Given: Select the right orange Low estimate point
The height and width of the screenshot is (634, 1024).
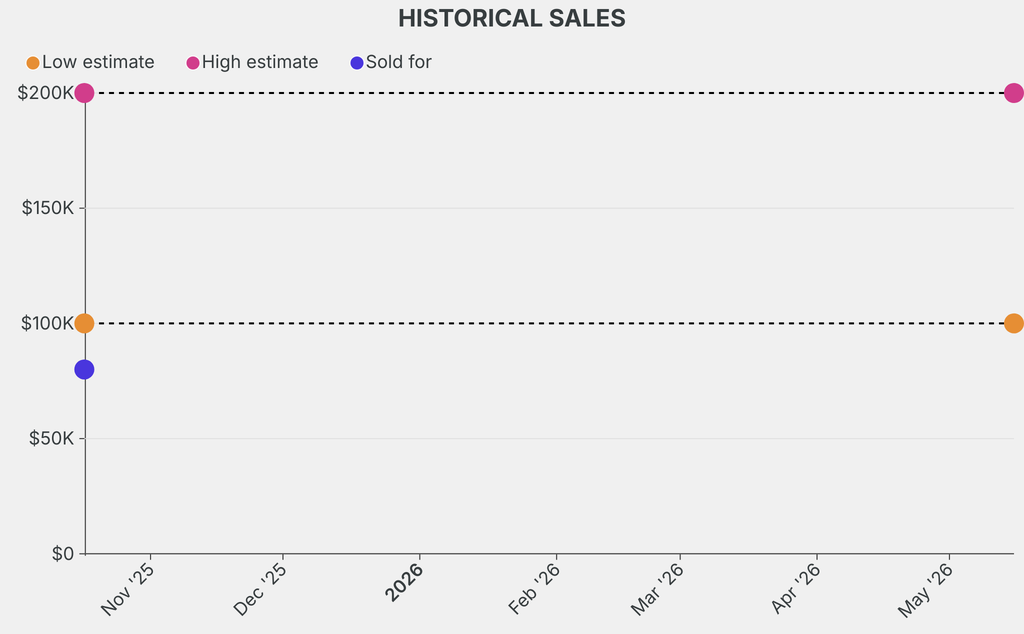Looking at the screenshot, I should 1013,324.
